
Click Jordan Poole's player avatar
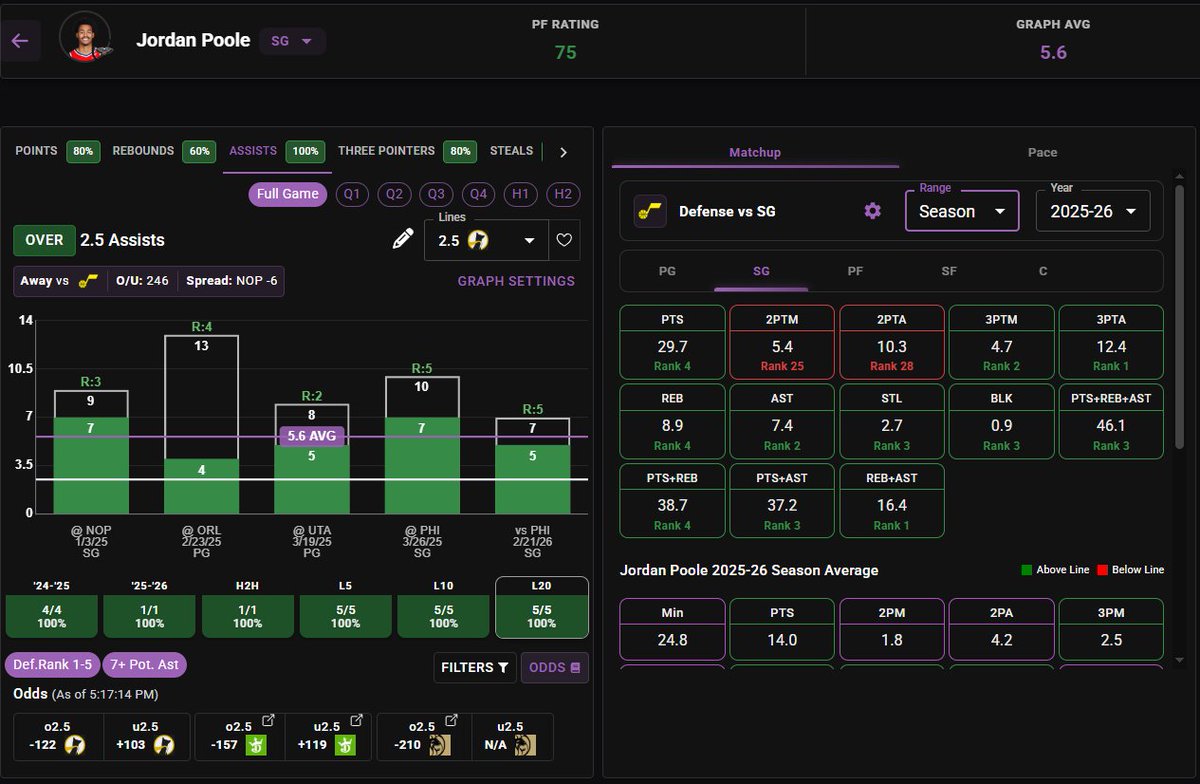coord(85,37)
